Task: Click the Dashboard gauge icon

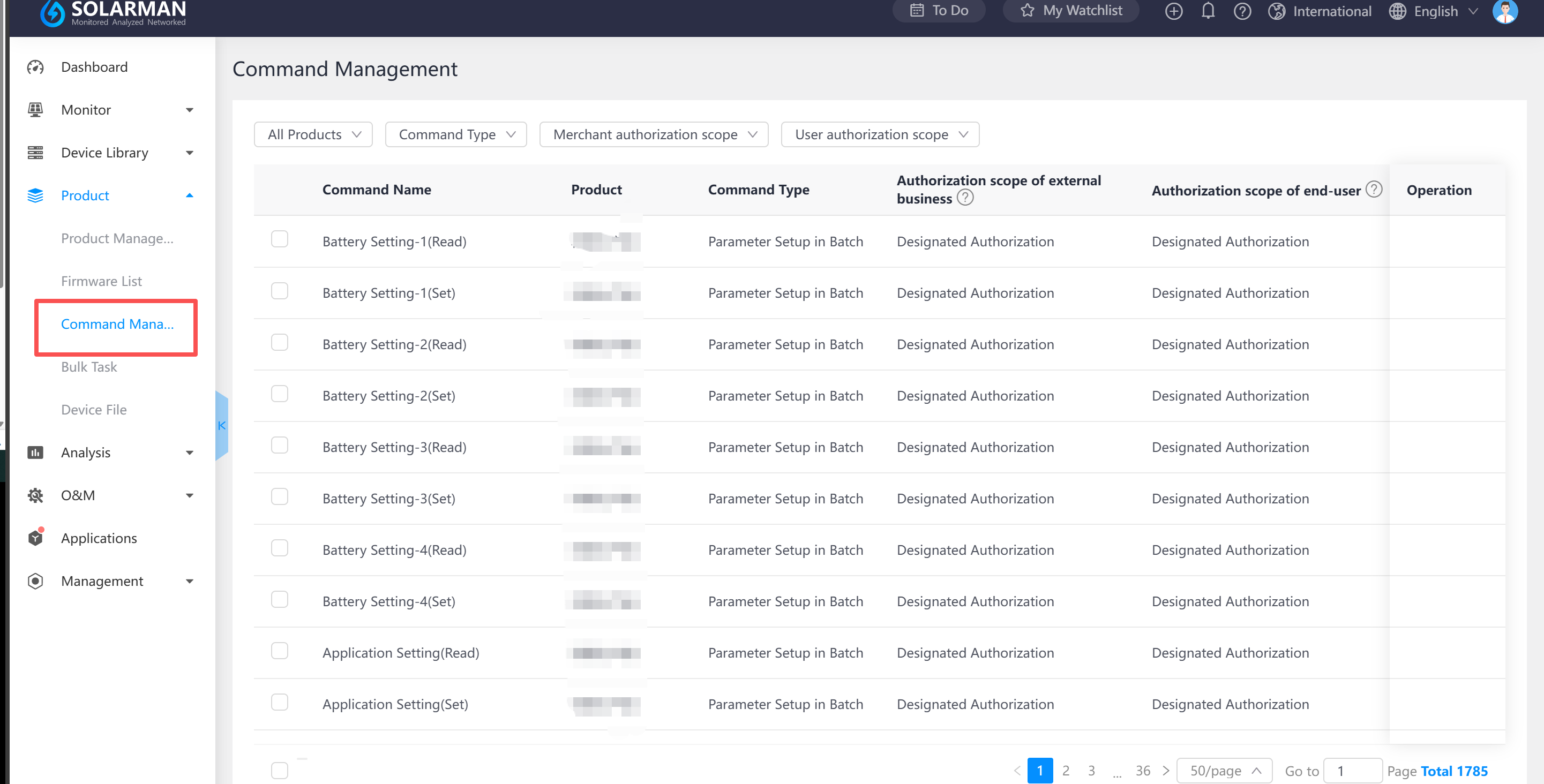Action: (35, 67)
